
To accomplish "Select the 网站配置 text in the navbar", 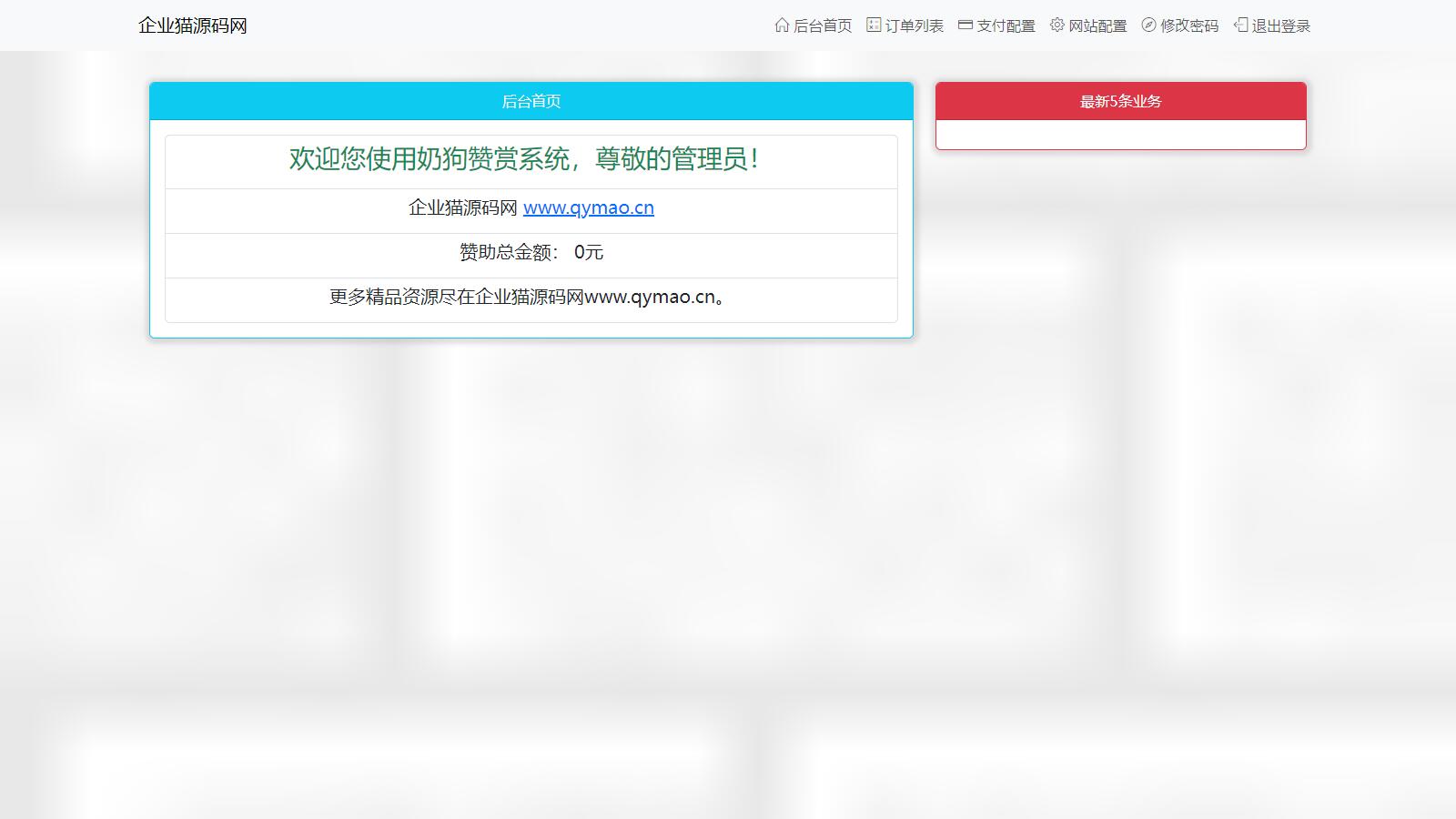I will (x=1097, y=25).
